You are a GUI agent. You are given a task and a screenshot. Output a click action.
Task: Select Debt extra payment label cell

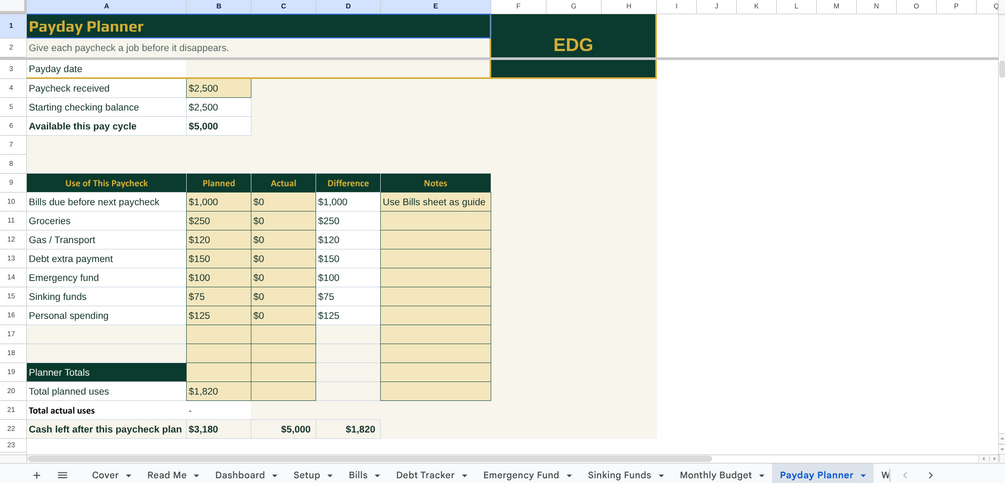pyautogui.click(x=106, y=259)
